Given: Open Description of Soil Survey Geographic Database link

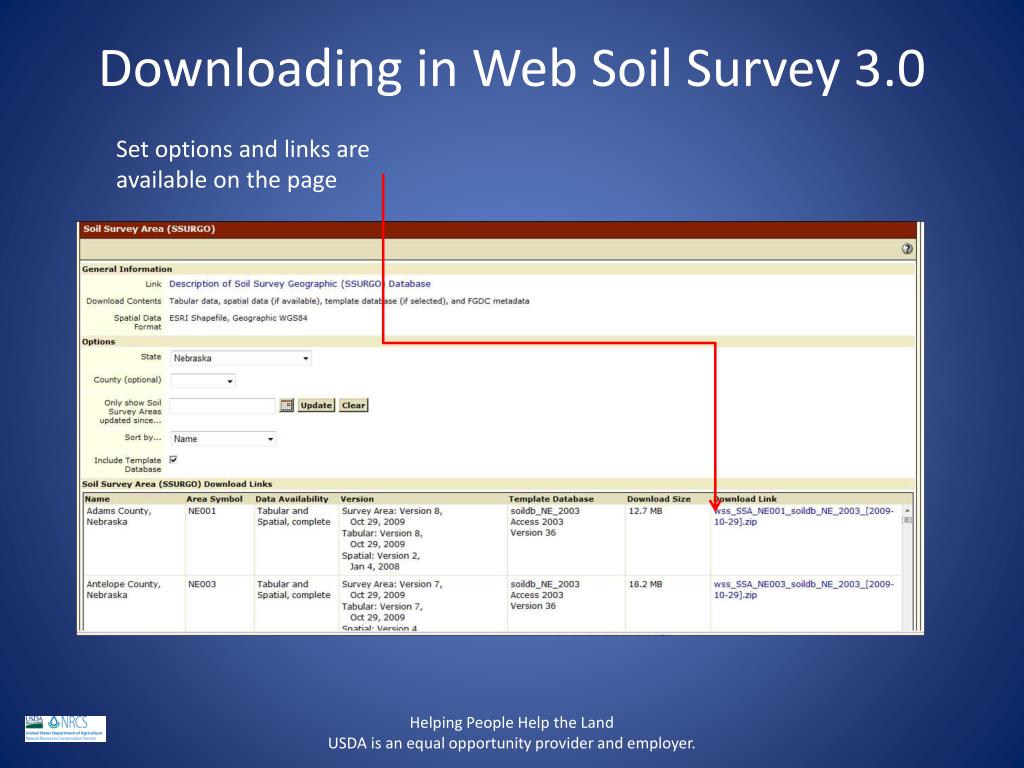Looking at the screenshot, I should tap(300, 284).
